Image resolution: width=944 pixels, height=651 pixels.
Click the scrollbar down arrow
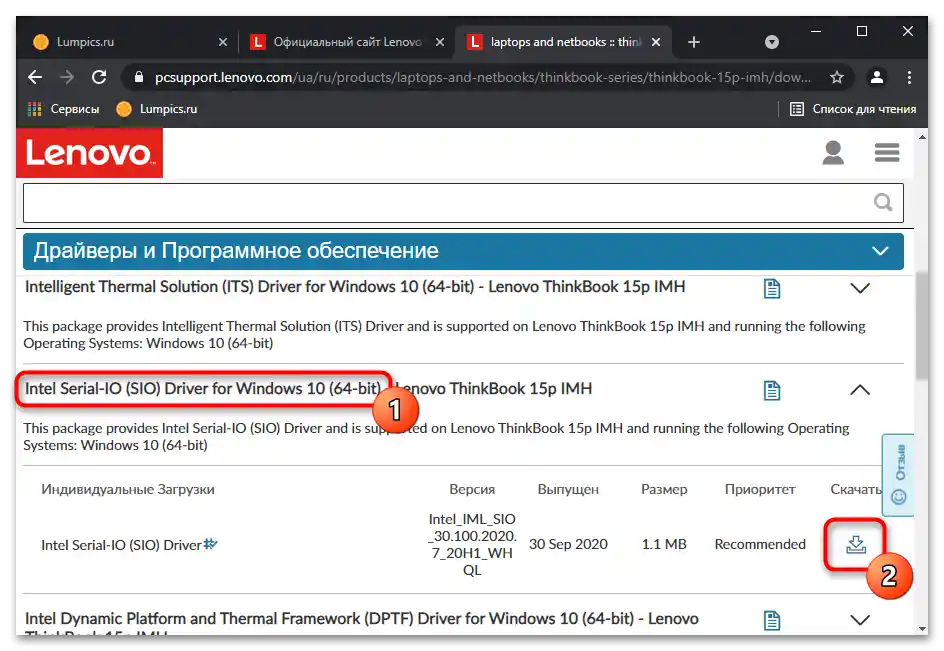point(922,628)
